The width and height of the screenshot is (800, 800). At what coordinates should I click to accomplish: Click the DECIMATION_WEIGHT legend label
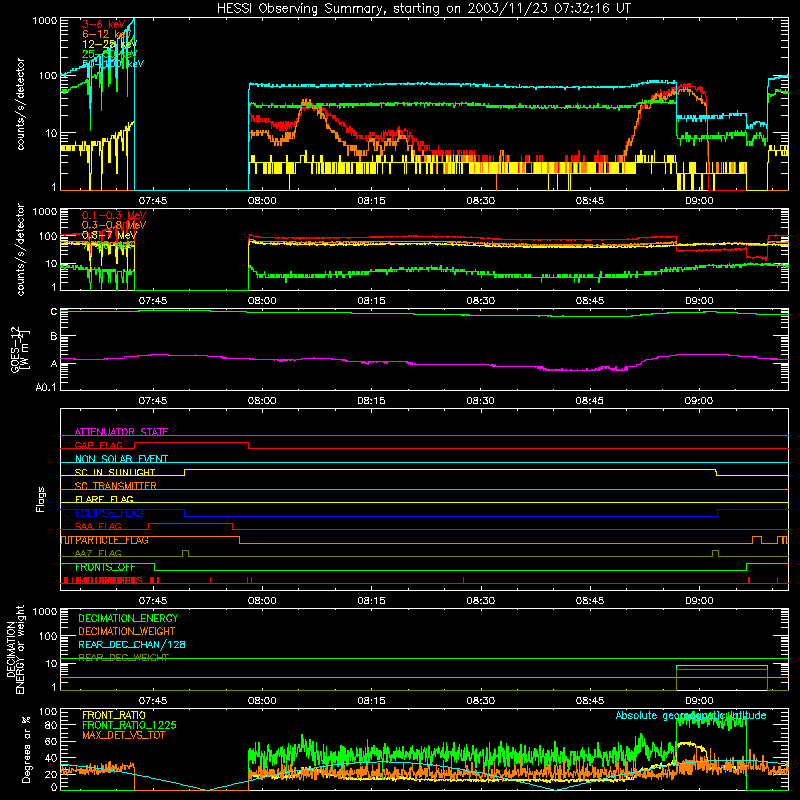click(x=127, y=631)
